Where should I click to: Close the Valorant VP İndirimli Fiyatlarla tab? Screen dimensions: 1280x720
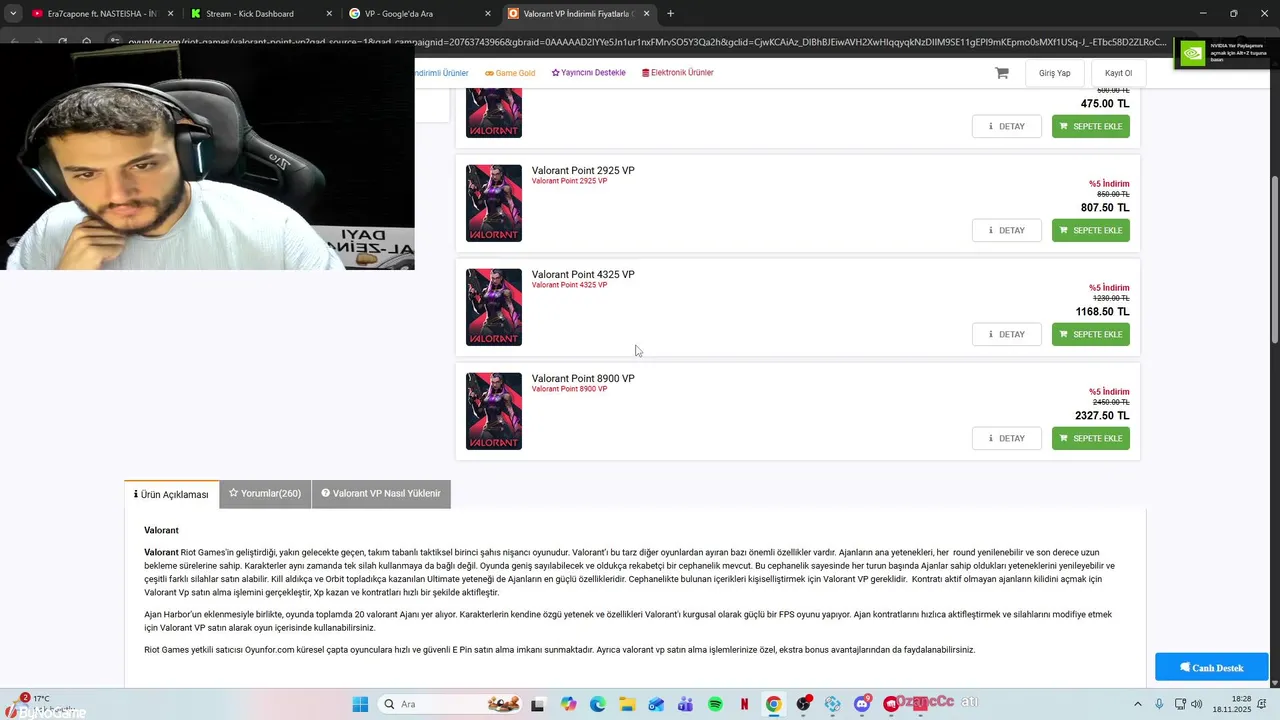coord(647,13)
